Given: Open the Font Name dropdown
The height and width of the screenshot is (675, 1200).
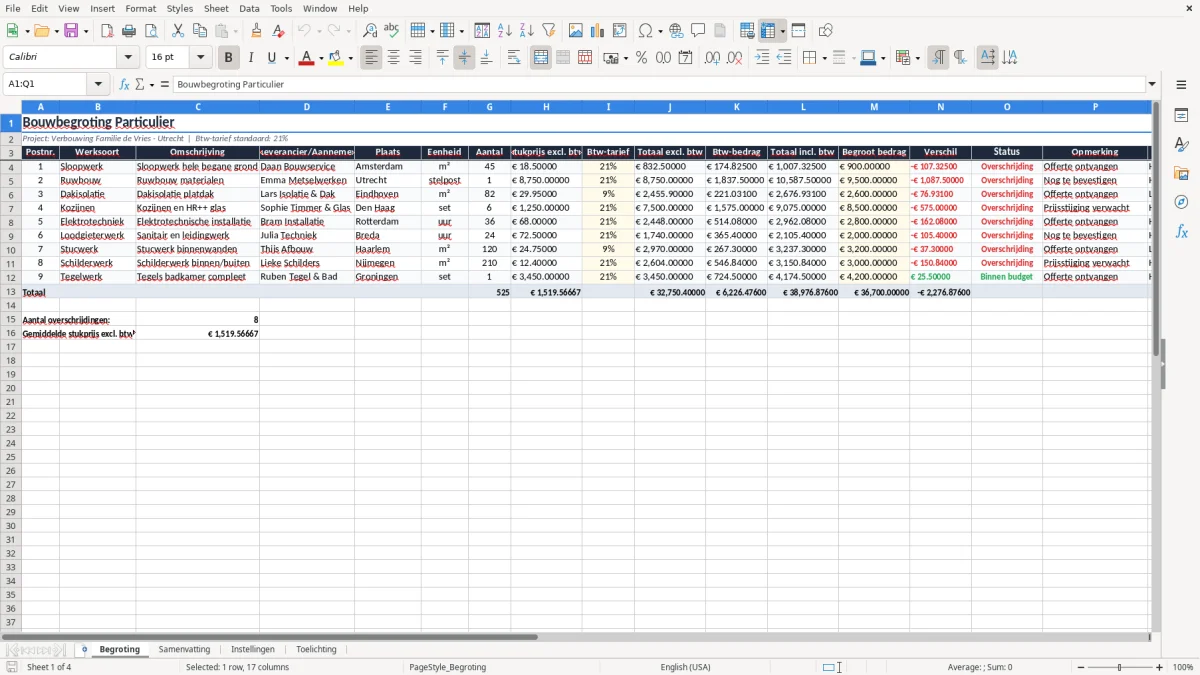Looking at the screenshot, I should coord(128,58).
